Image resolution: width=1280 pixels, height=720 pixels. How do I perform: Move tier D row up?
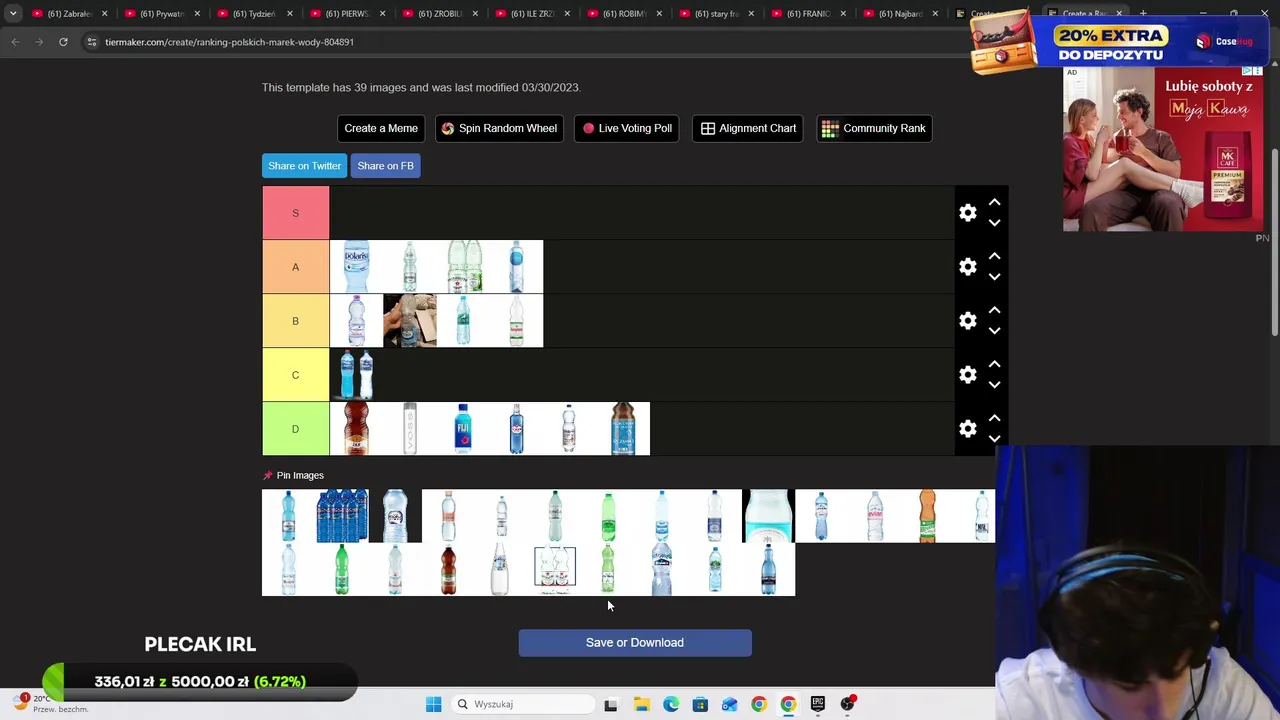click(994, 418)
